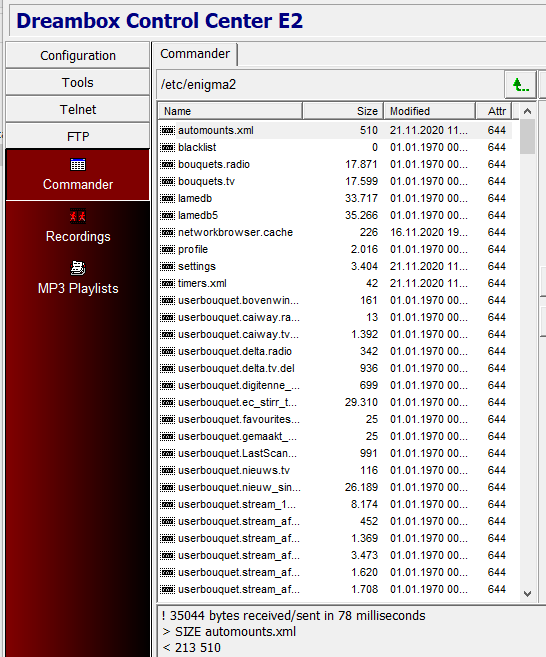Open the Tools panel

click(x=78, y=82)
